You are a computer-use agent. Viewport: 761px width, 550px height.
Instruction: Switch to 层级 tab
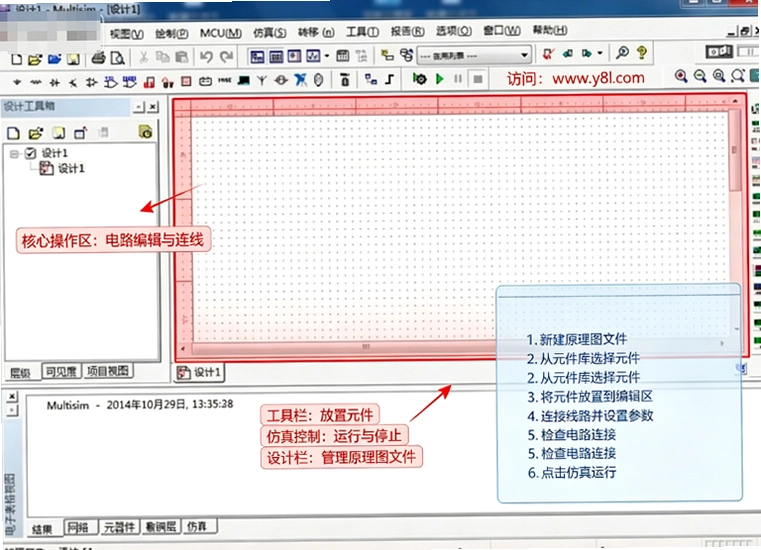pos(20,373)
